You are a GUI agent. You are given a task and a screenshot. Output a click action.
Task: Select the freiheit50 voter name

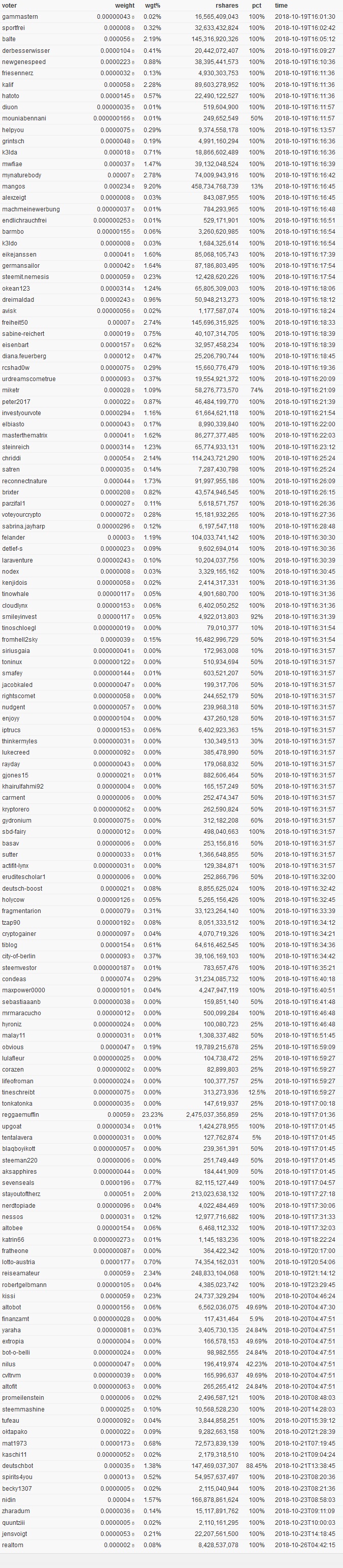[15, 322]
